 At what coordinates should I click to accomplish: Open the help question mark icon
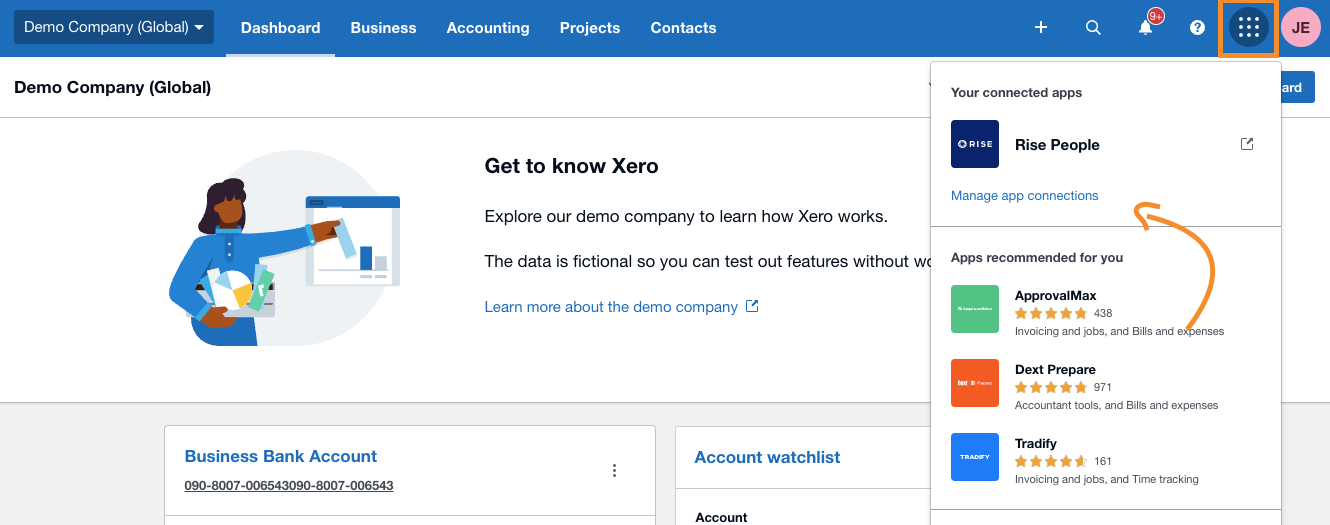pos(1197,28)
